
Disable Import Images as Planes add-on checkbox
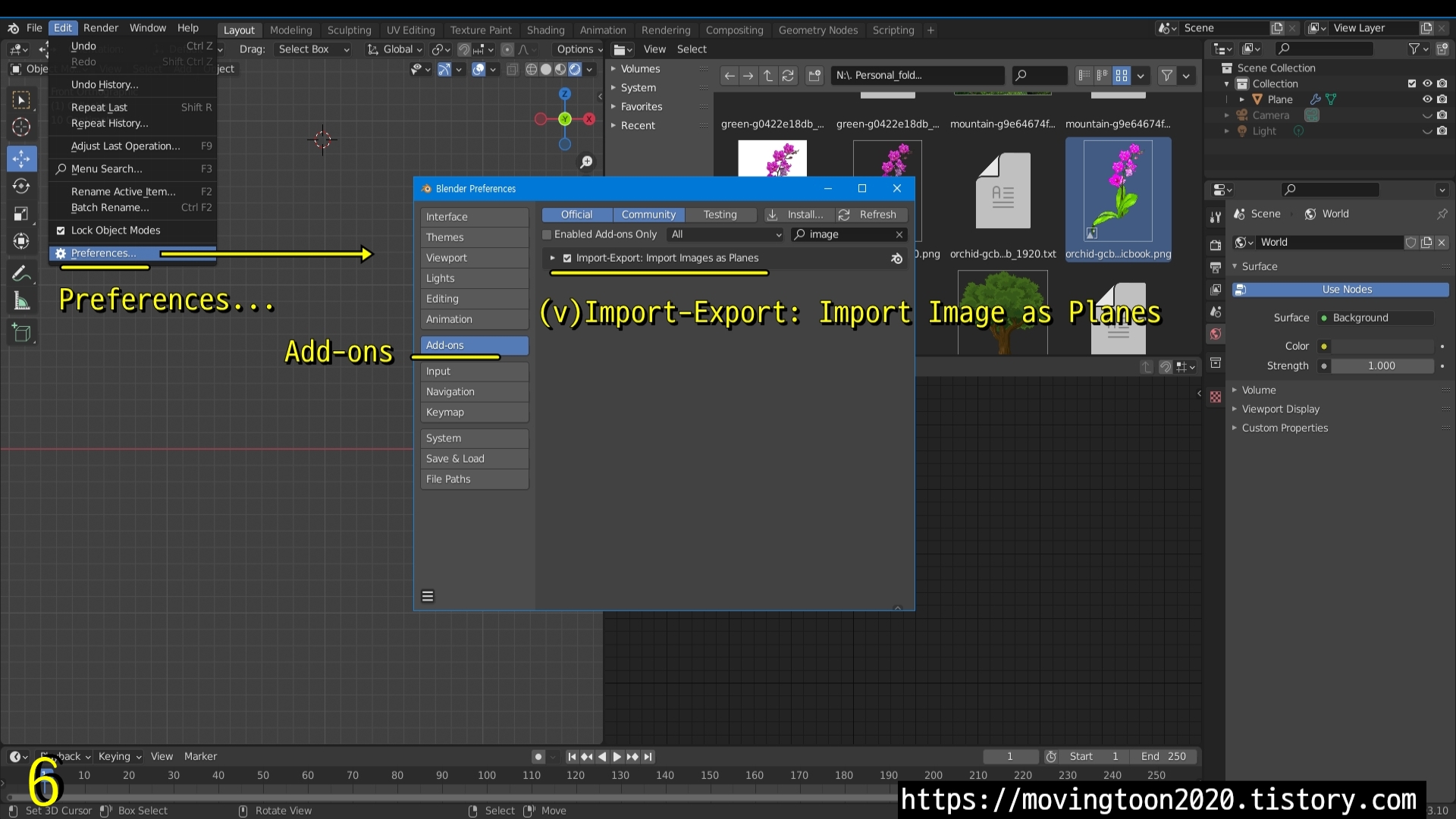567,259
